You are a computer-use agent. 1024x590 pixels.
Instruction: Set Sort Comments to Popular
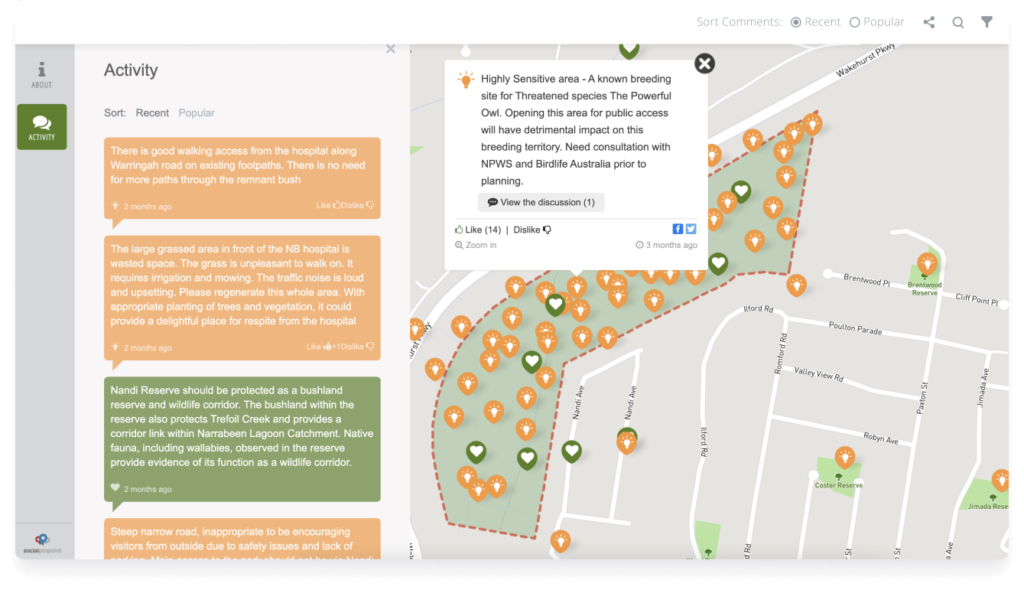pyautogui.click(x=876, y=22)
